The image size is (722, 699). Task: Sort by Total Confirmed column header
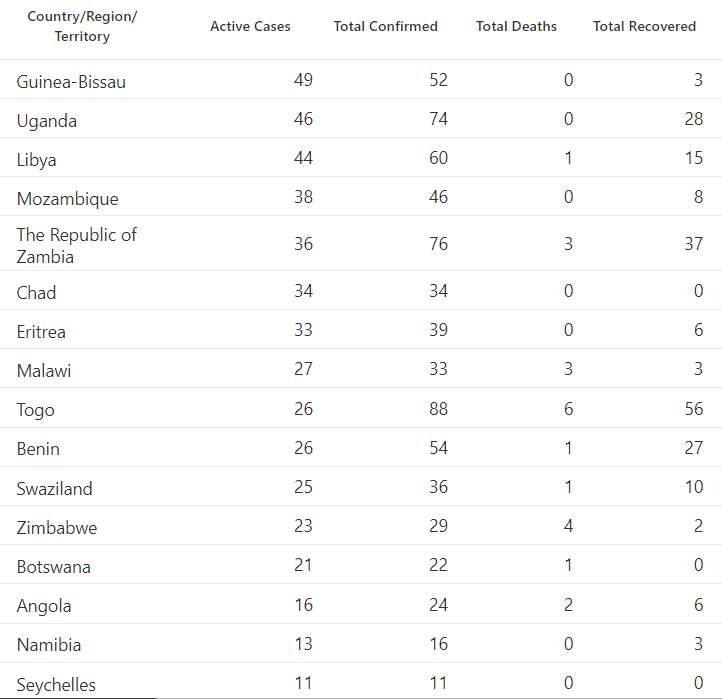(385, 26)
